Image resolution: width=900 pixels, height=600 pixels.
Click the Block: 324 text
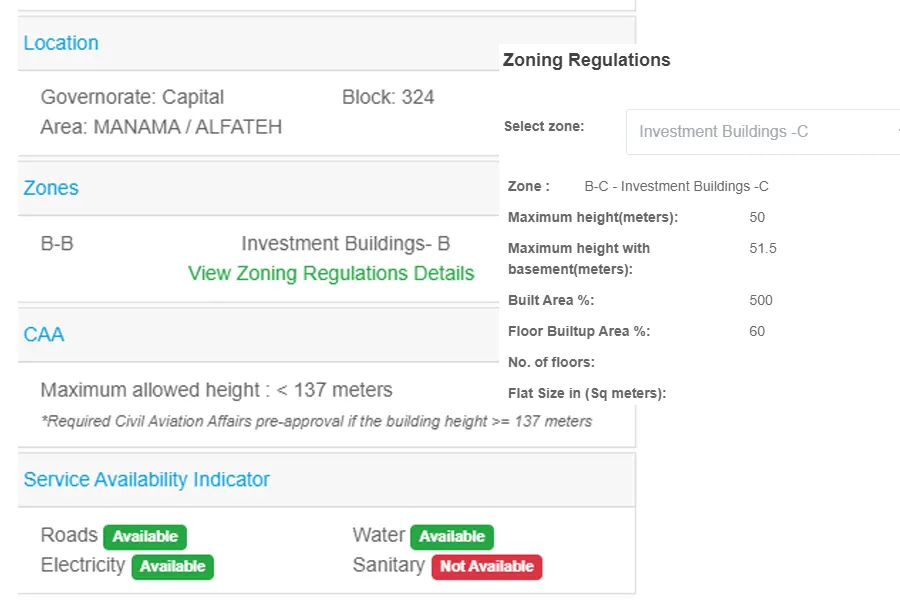coord(388,97)
